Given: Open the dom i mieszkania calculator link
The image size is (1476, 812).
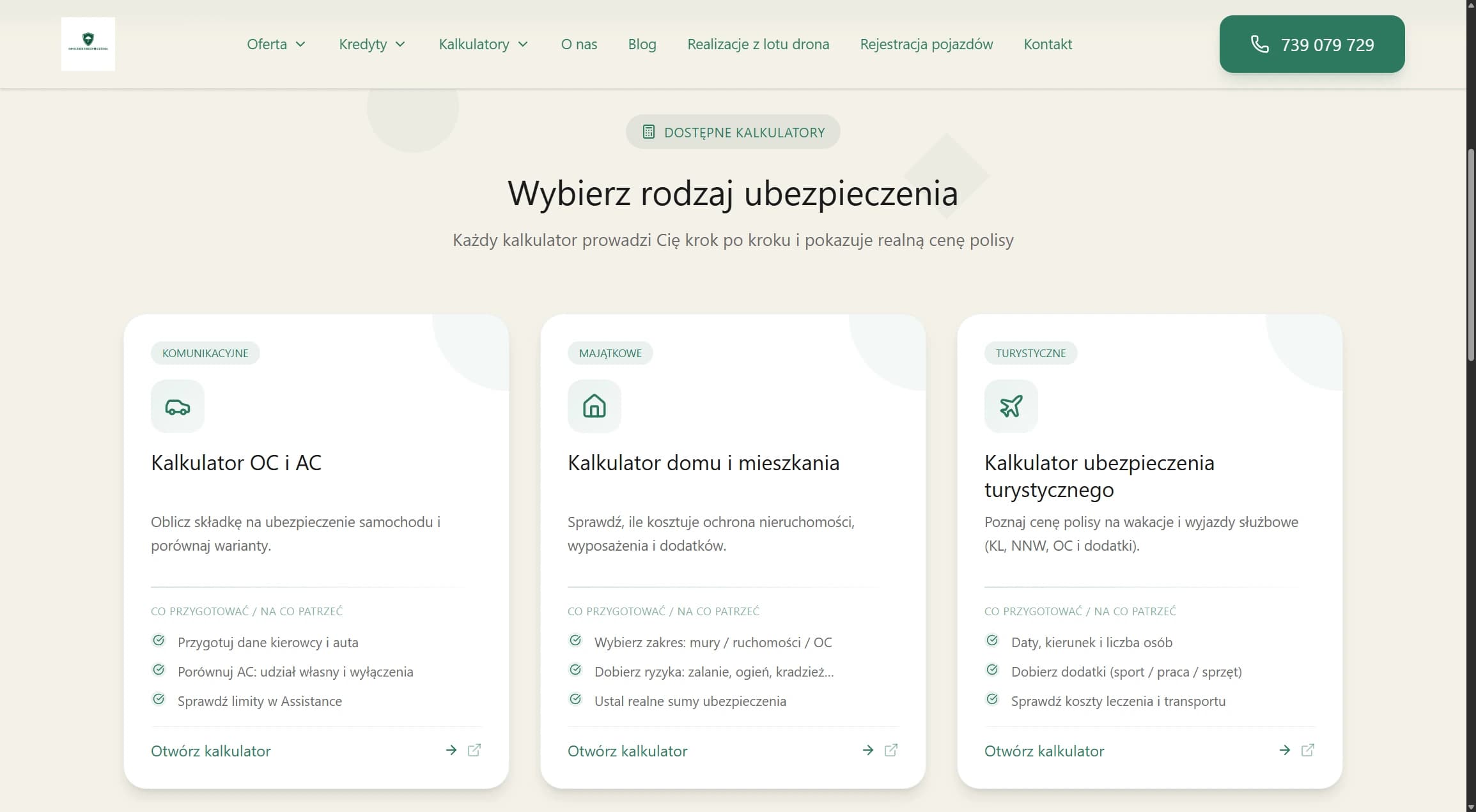Looking at the screenshot, I should point(628,751).
